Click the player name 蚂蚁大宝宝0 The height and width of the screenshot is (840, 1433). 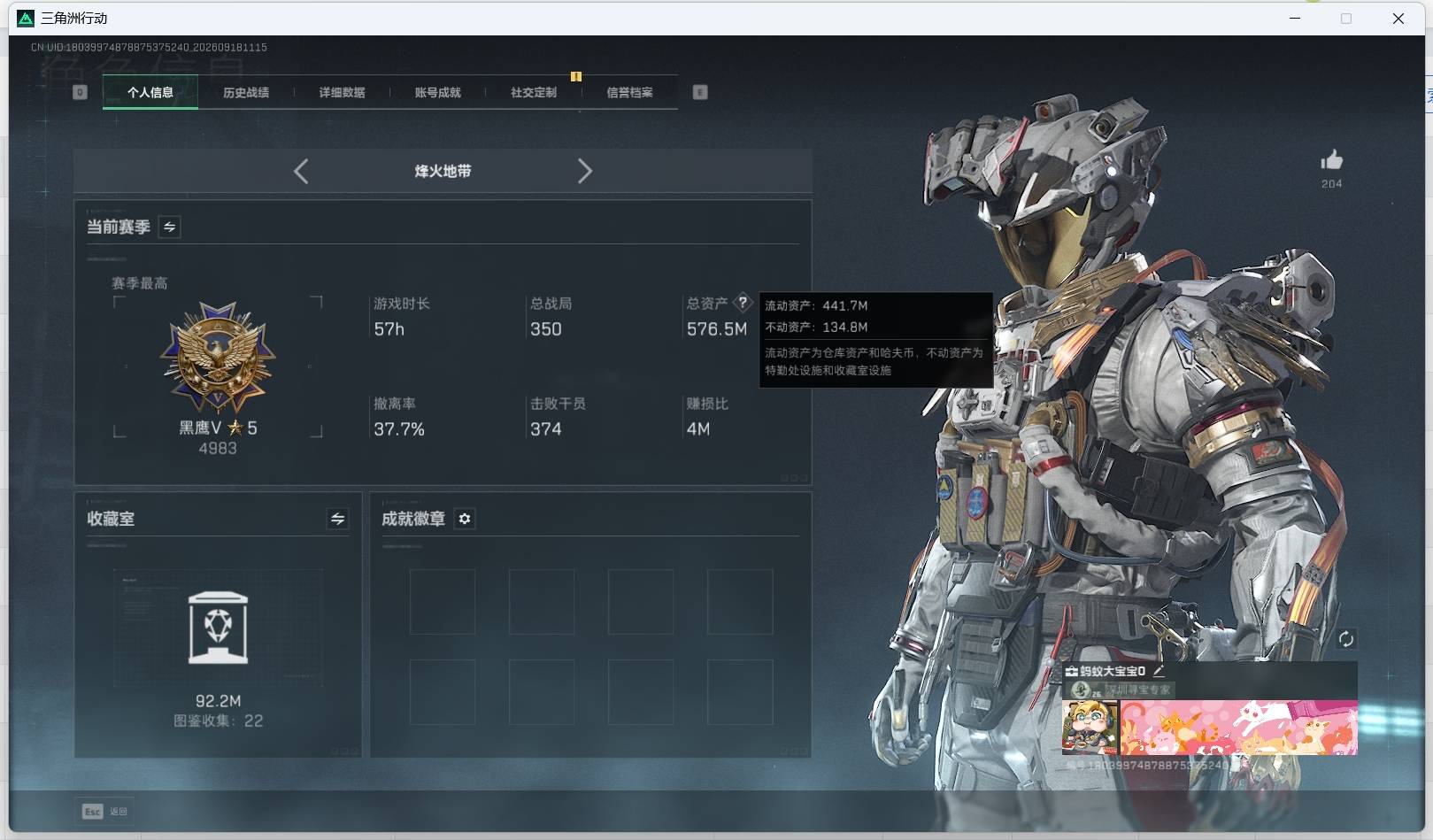[x=1113, y=671]
